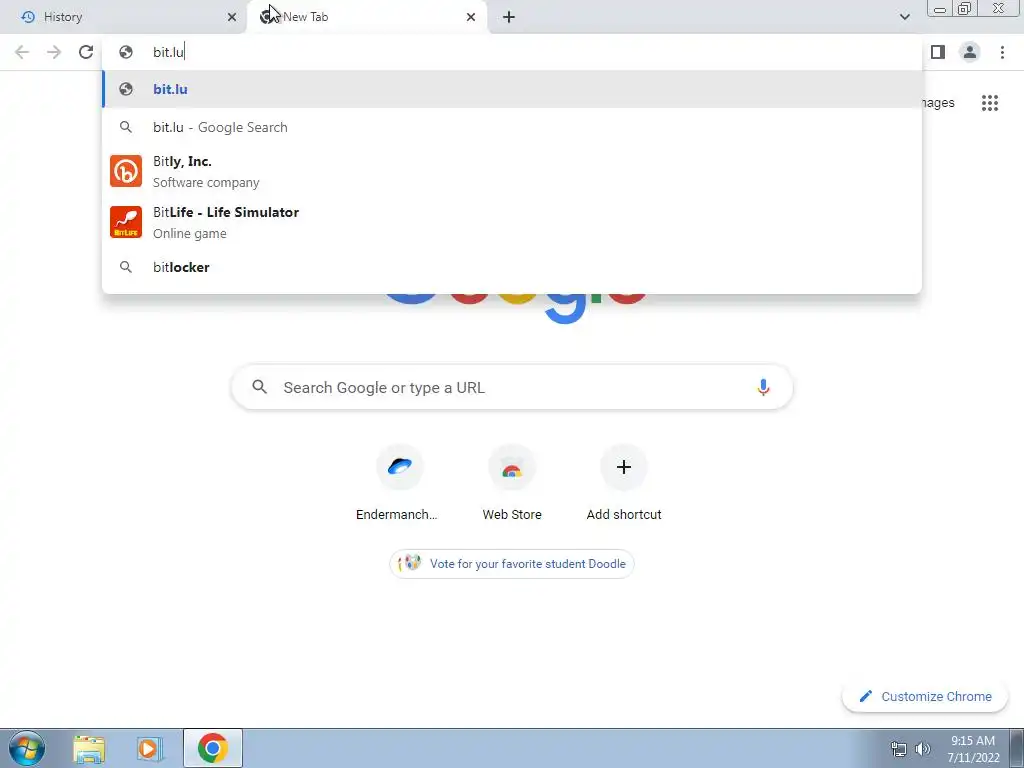Click the Bitly orange logo icon
Viewport: 1024px width, 768px height.
(126, 171)
